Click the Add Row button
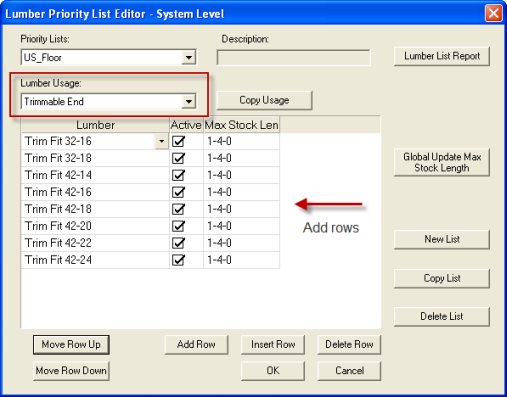 click(196, 345)
